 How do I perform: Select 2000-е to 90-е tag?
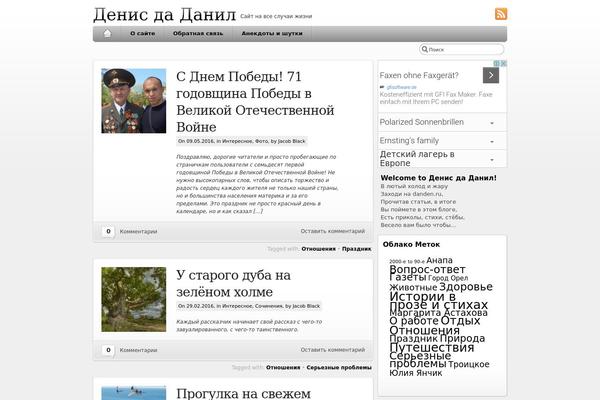[x=407, y=261]
